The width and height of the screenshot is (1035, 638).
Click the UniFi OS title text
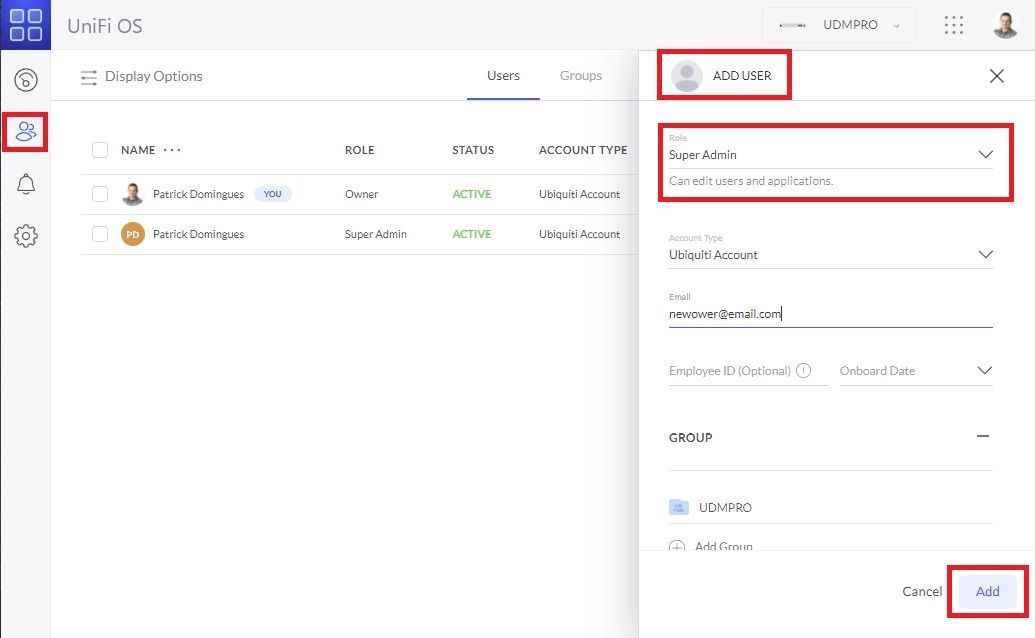[x=104, y=26]
